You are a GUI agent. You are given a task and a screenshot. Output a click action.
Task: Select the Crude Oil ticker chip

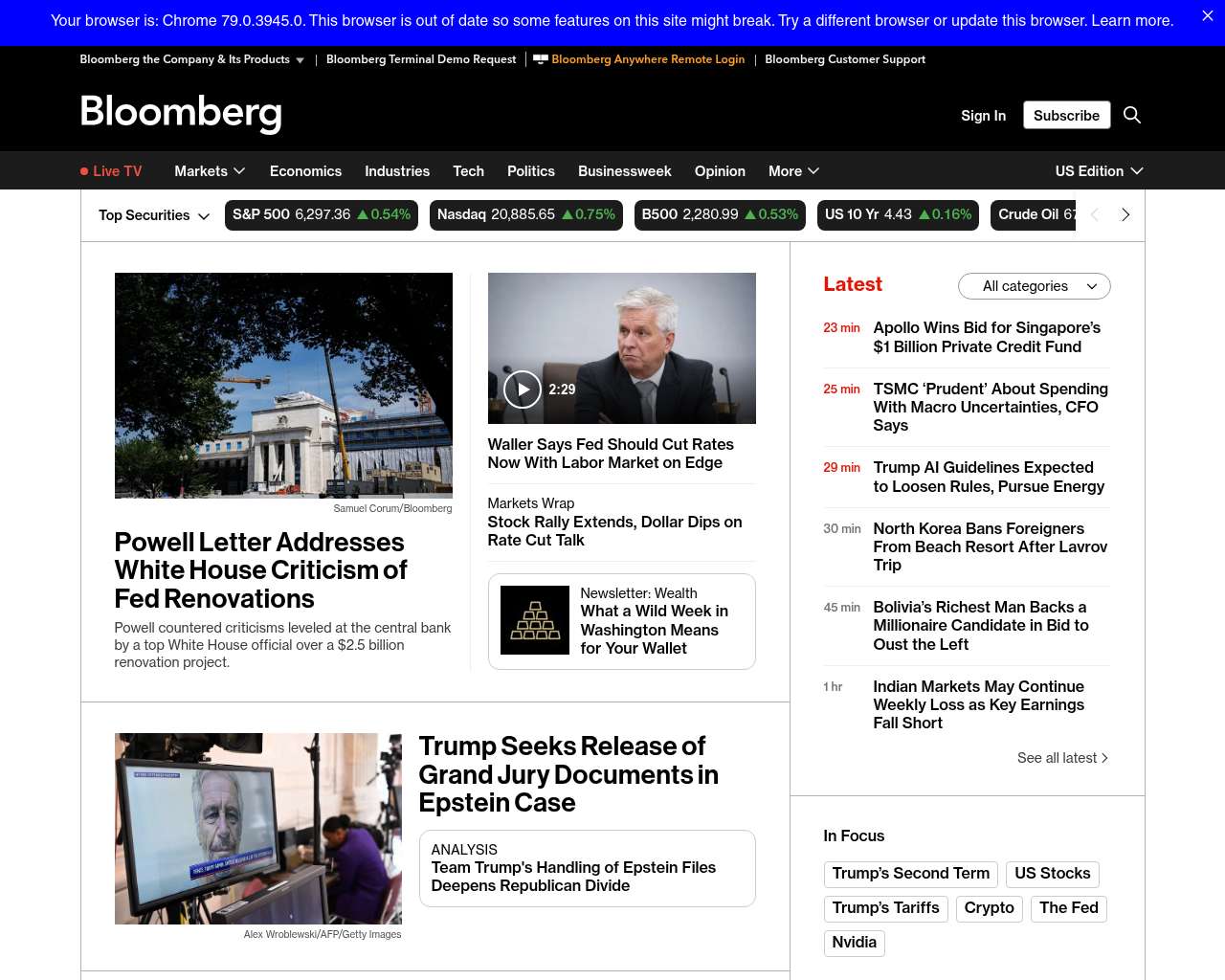1035,215
